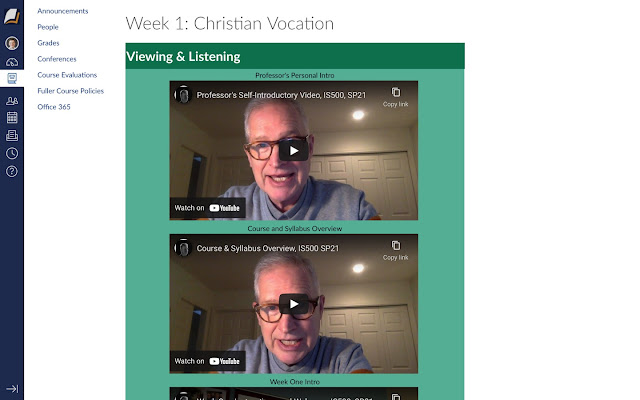Screen dimensions: 640x400
Task: Open the Announcements course link
Action: (x=62, y=11)
